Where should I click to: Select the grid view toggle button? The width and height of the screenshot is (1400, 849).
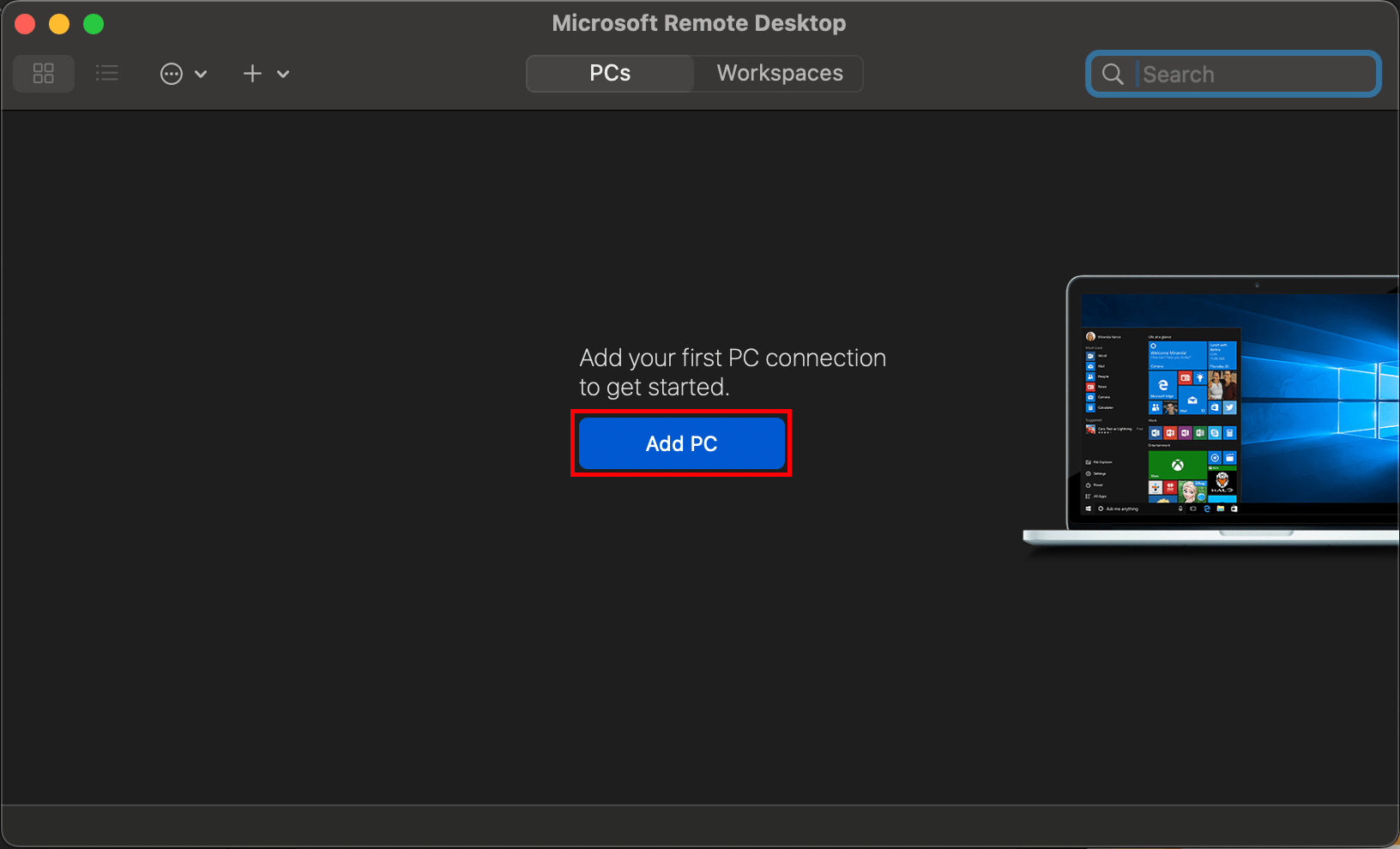coord(44,74)
